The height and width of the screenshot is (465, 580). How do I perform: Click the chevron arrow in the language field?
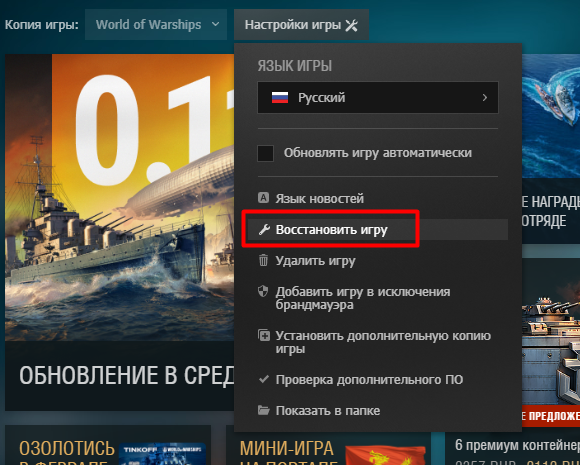click(x=485, y=98)
